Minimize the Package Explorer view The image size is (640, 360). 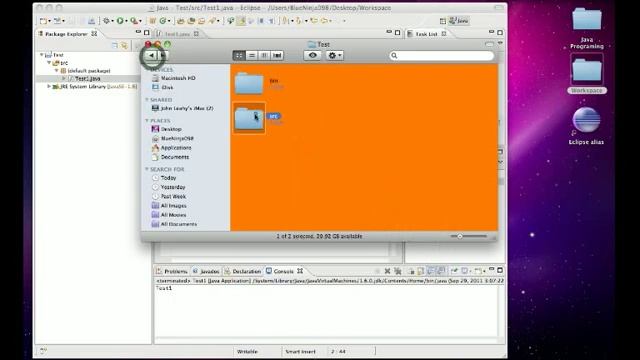(138, 32)
